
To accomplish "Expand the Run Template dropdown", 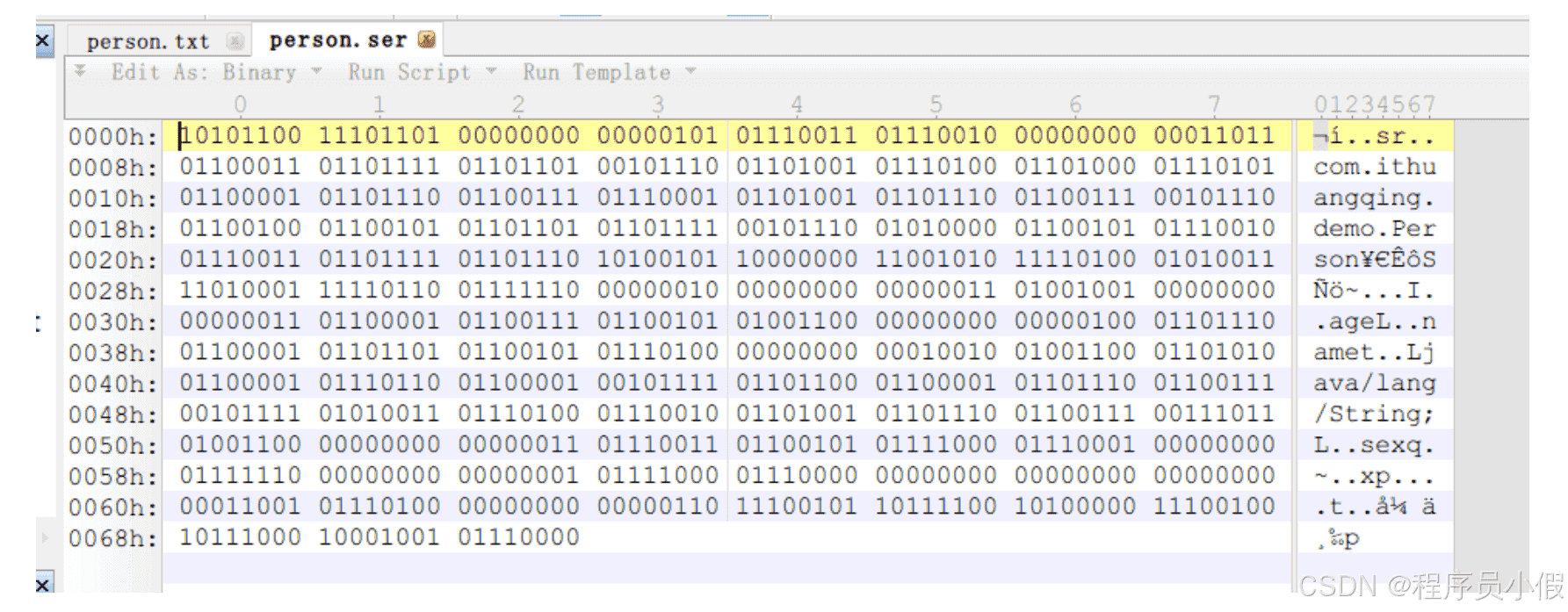I will click(610, 72).
